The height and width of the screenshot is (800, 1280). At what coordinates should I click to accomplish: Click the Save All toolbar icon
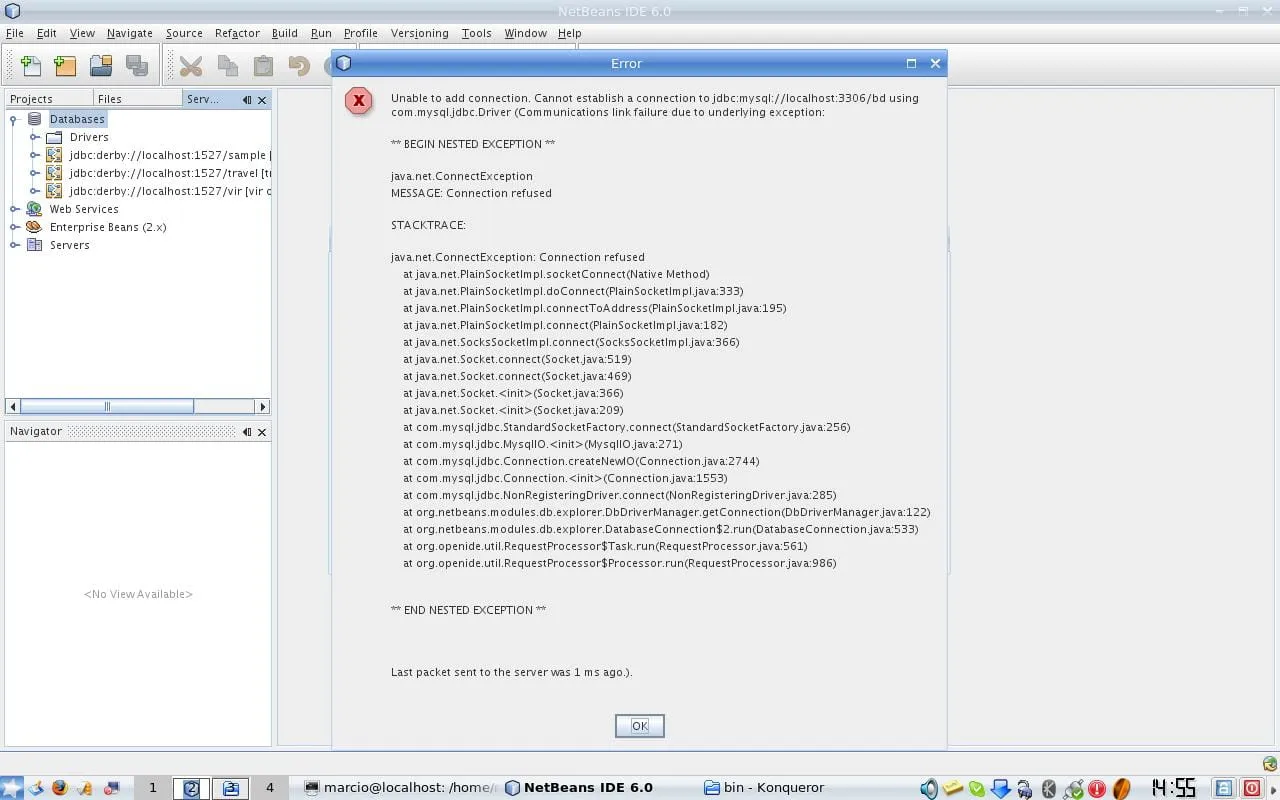point(137,66)
